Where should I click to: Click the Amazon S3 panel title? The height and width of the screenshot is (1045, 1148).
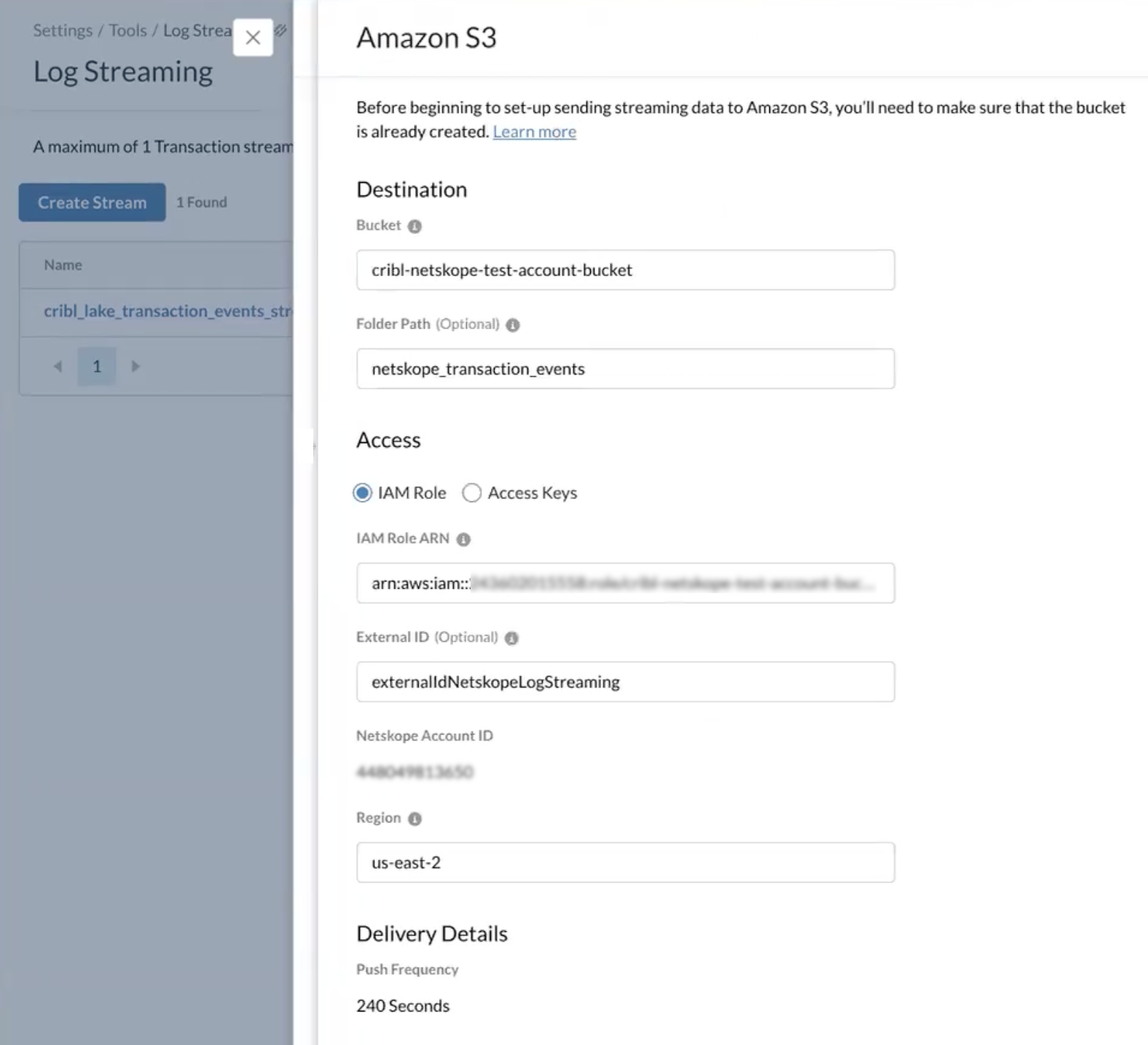click(x=426, y=38)
